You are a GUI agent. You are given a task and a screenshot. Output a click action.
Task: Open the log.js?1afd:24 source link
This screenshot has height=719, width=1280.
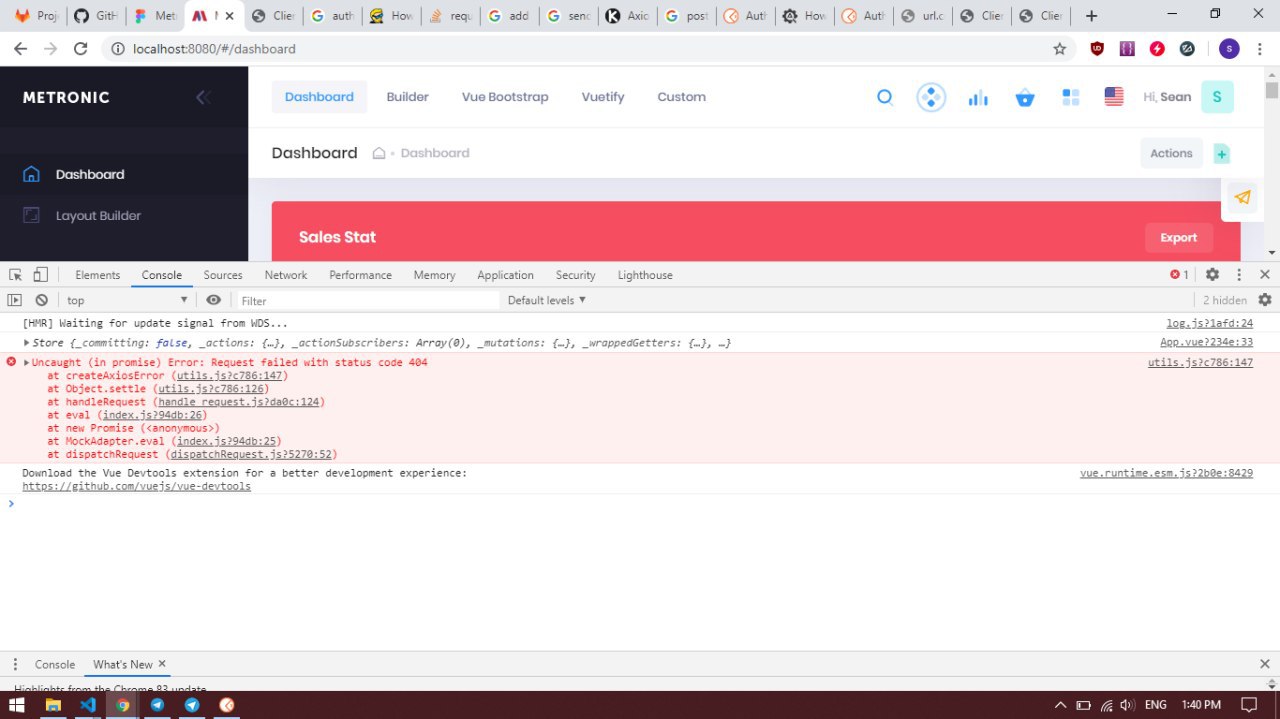point(1210,323)
